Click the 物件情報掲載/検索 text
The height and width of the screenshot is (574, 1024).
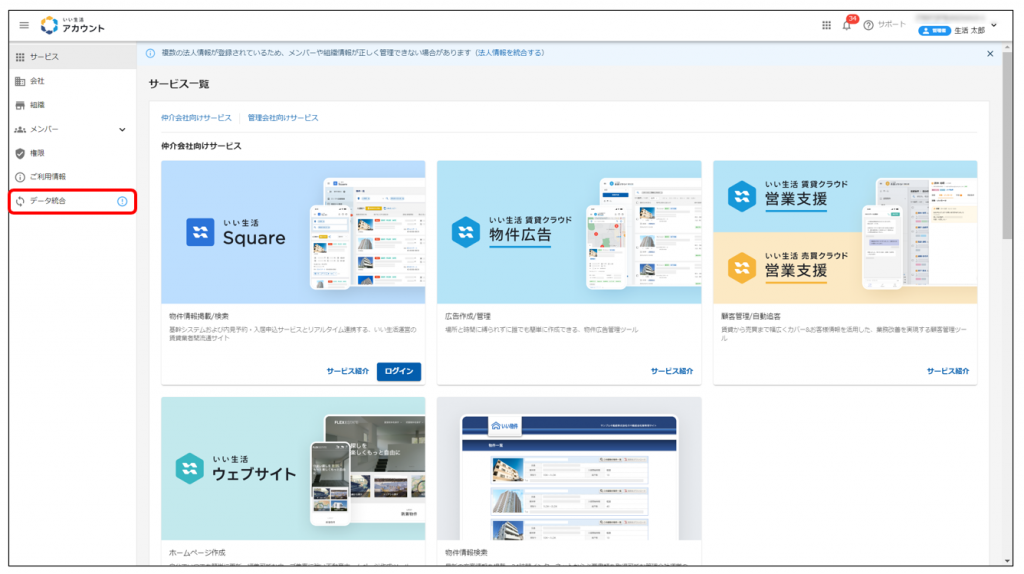199,316
